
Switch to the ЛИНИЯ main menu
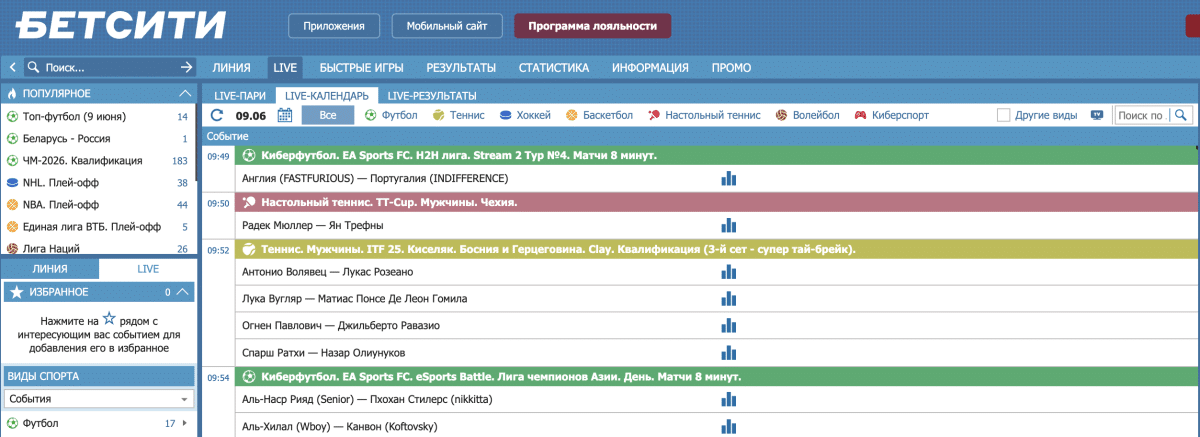pos(231,68)
